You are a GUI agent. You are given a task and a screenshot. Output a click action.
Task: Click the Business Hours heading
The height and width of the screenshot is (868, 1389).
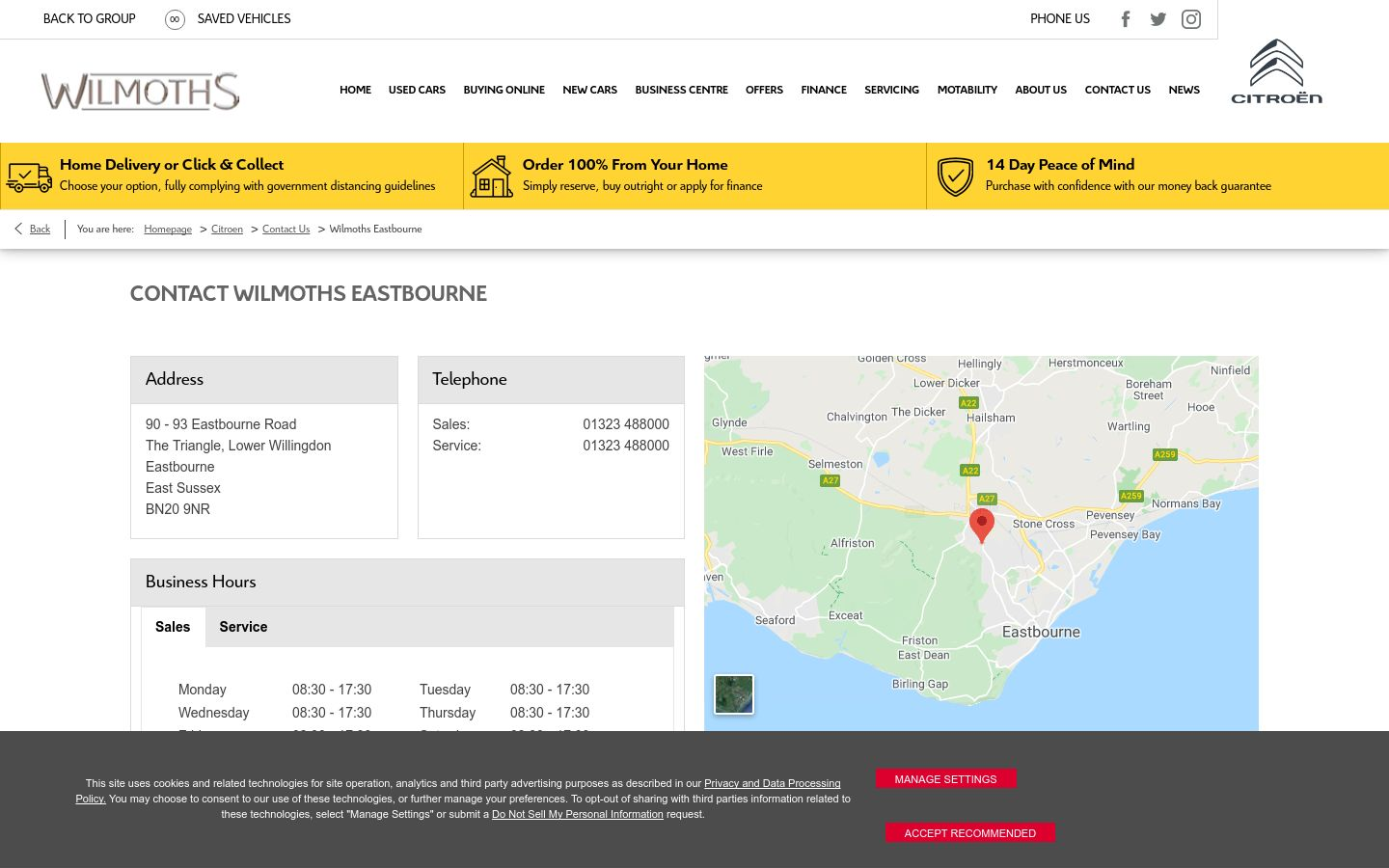click(201, 582)
